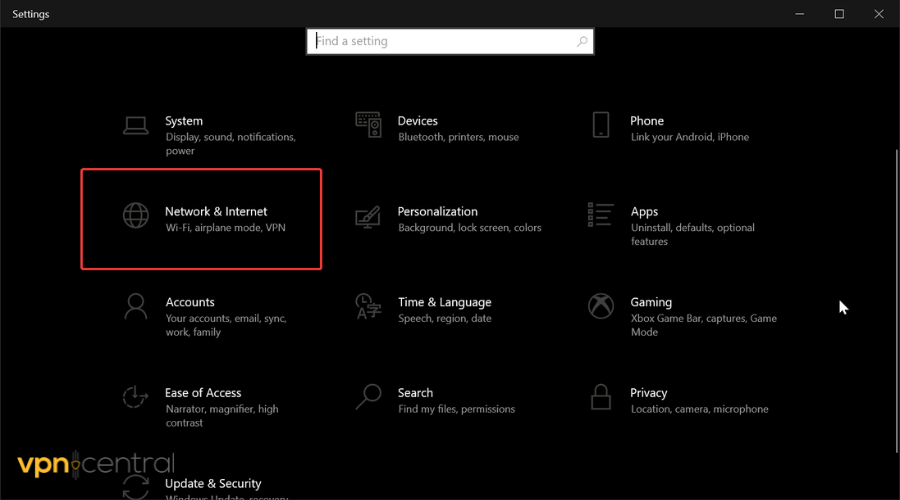This screenshot has height=500, width=900.
Task: Click the Phone icon
Action: tap(601, 125)
